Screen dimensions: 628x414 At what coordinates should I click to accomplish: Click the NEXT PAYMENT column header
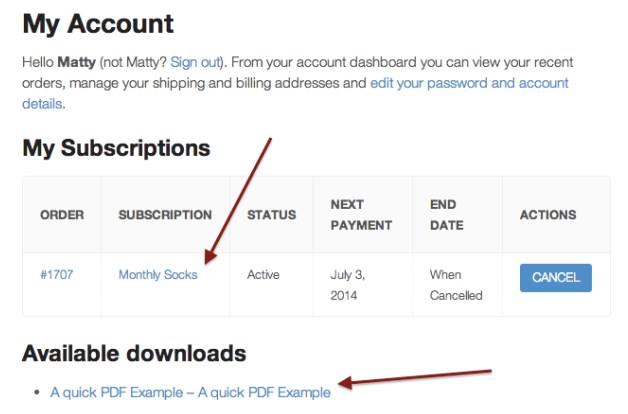click(x=361, y=215)
